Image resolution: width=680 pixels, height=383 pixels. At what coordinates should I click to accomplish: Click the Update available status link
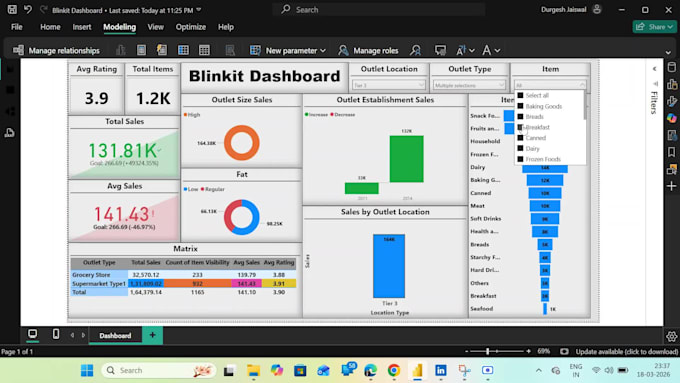pos(627,352)
